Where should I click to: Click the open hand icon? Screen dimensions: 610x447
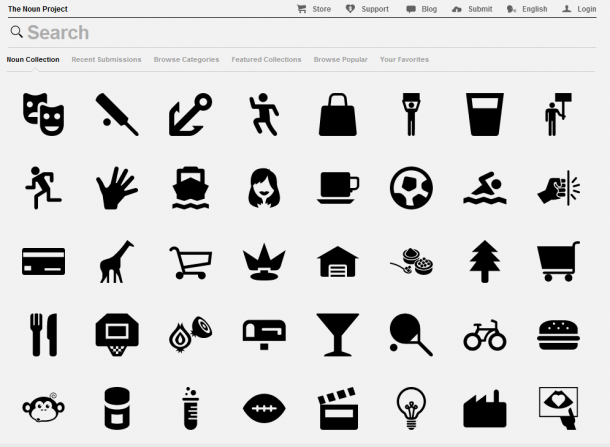click(x=117, y=188)
